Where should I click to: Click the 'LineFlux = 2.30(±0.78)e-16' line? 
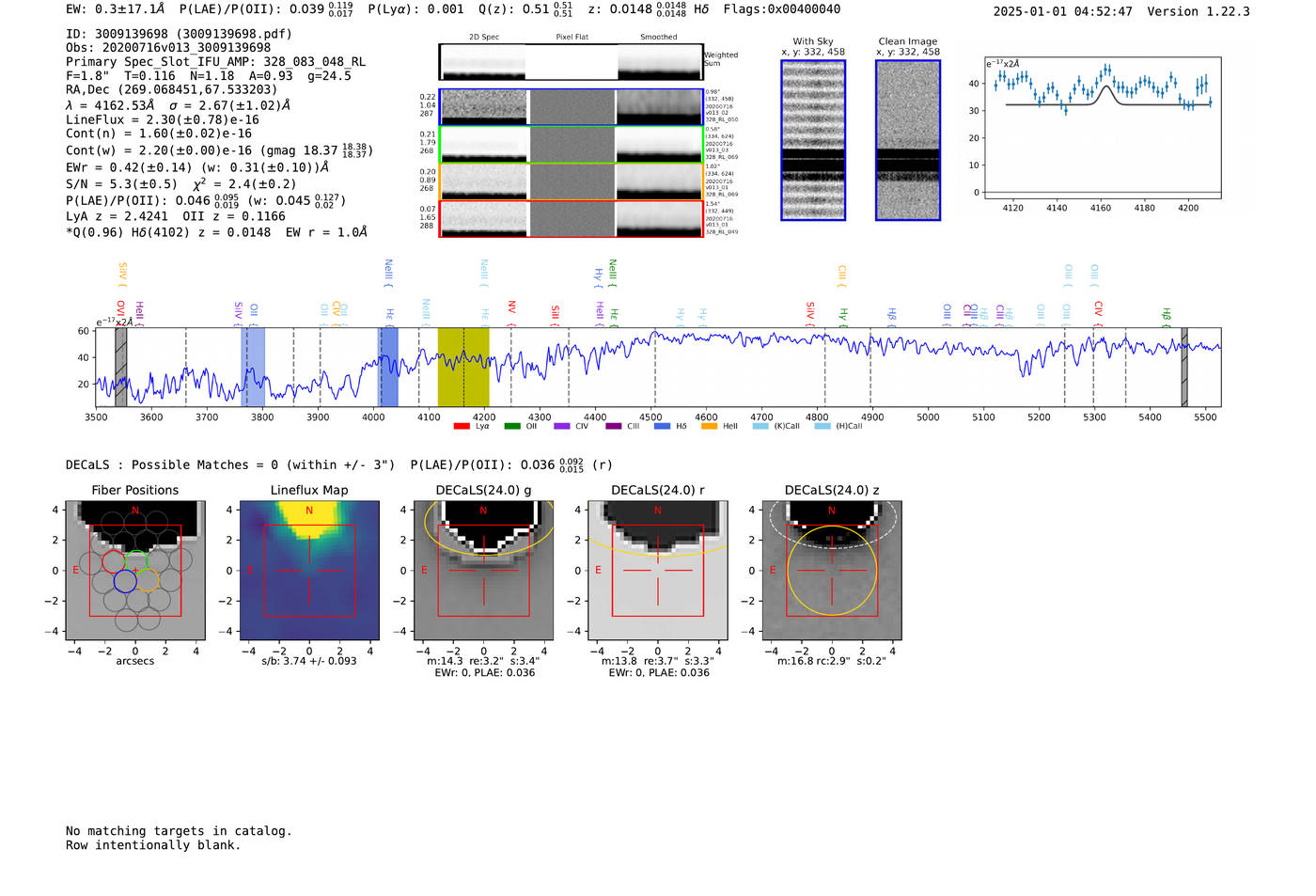pos(163,119)
